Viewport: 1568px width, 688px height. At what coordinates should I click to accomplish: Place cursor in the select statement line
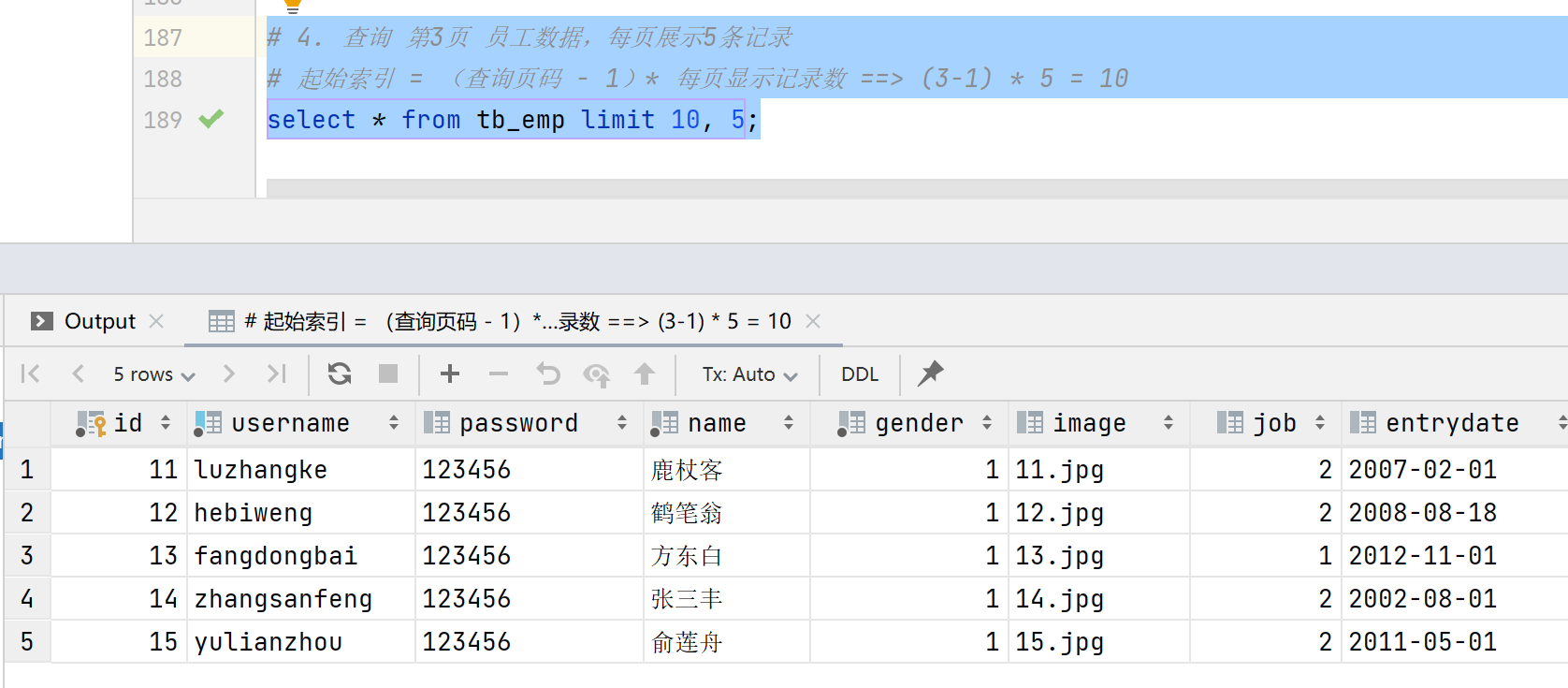pos(513,120)
